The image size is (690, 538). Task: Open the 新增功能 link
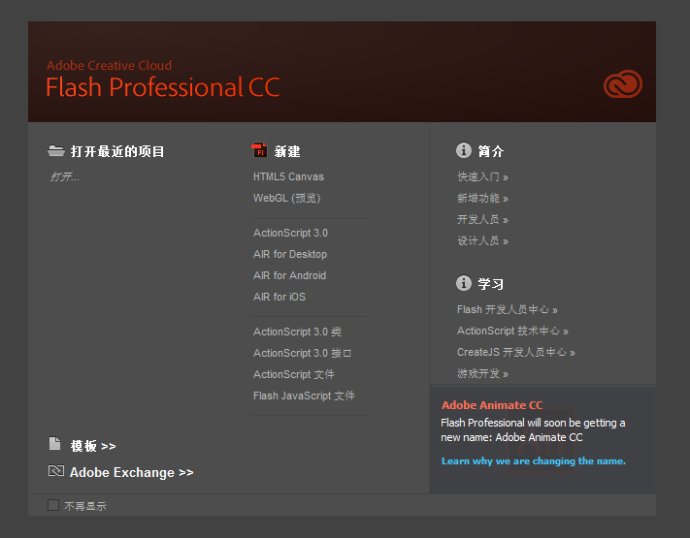tap(483, 198)
